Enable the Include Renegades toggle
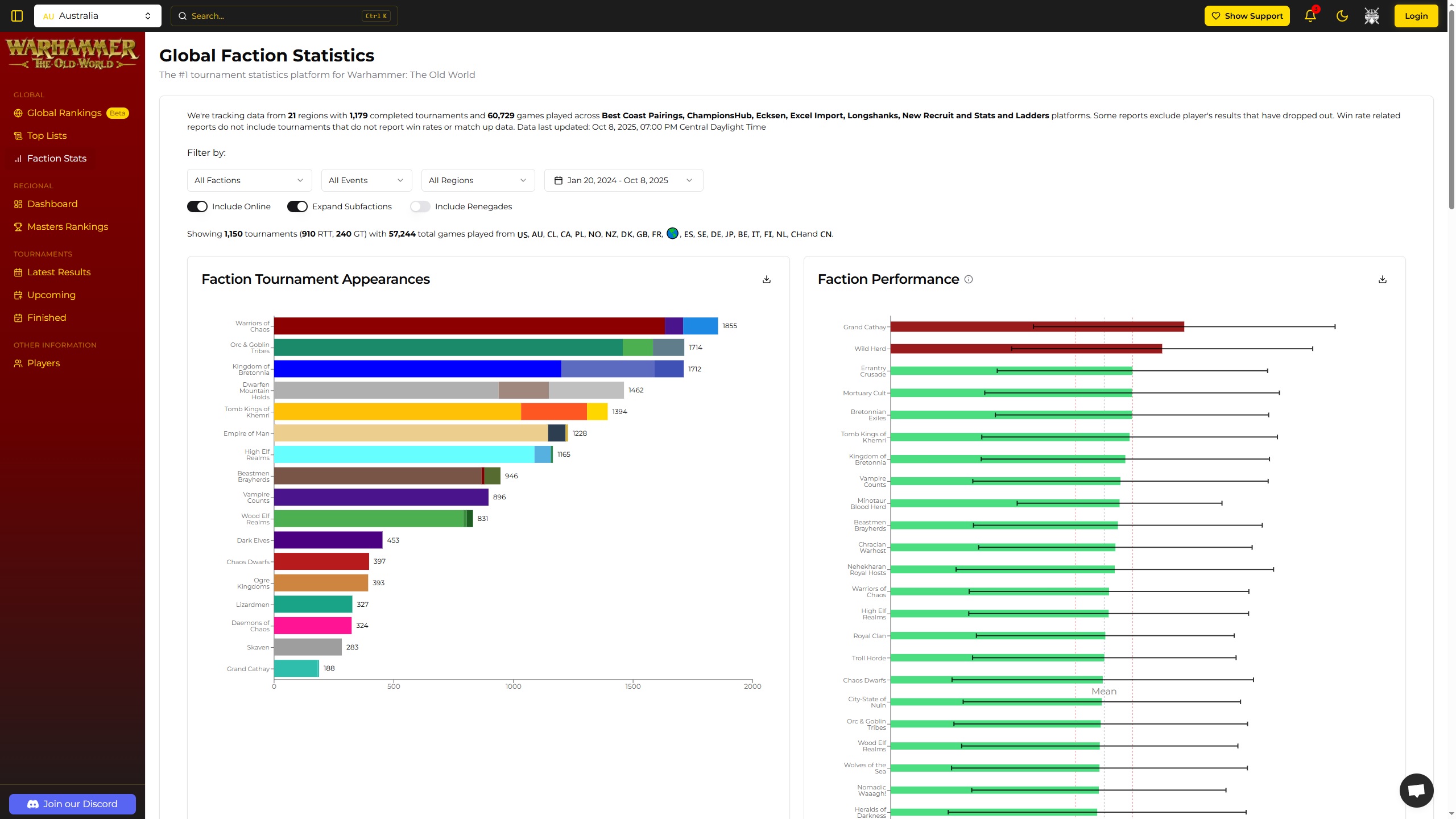1456x819 pixels. [420, 206]
